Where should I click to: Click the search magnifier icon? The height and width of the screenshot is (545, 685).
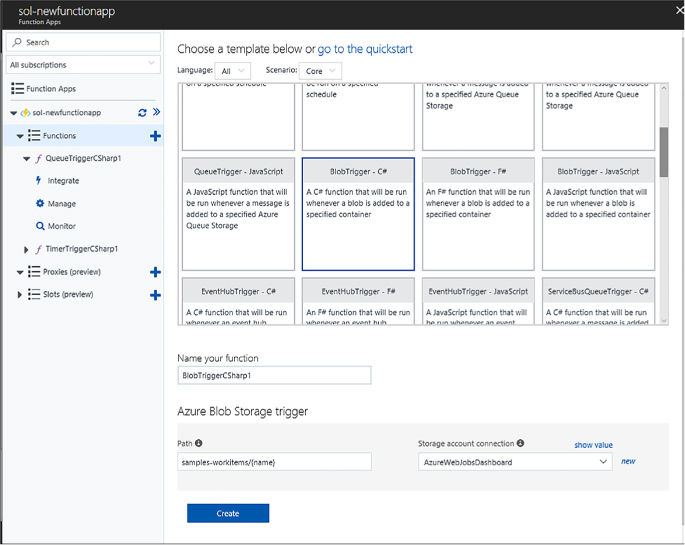point(17,42)
